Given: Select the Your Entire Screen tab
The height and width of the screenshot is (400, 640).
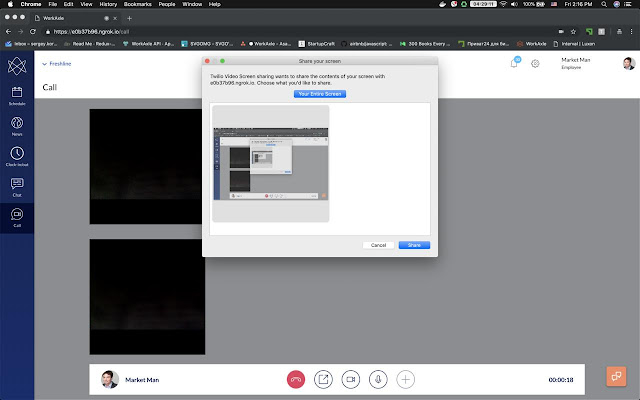Looking at the screenshot, I should point(321,93).
